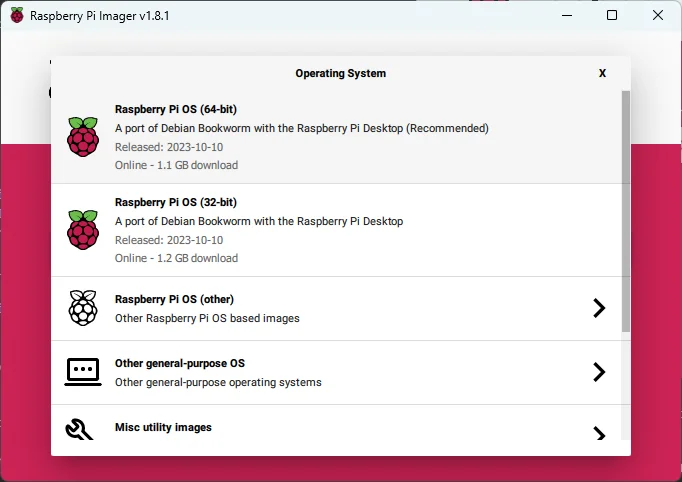Viewport: 682px width, 482px height.
Task: Choose Raspberry Pi OS (32-bit) title
Action: [x=176, y=202]
